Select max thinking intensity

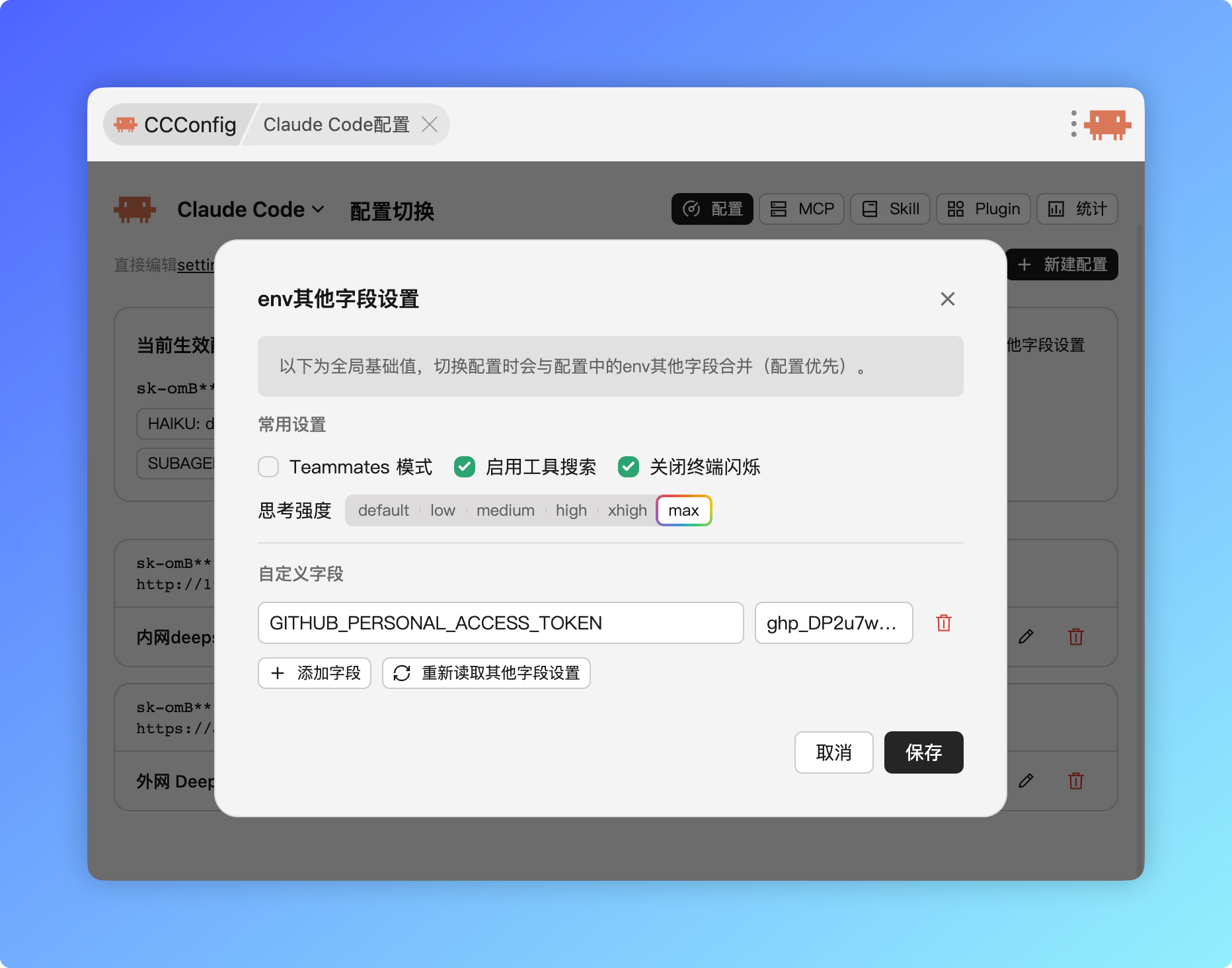(683, 510)
